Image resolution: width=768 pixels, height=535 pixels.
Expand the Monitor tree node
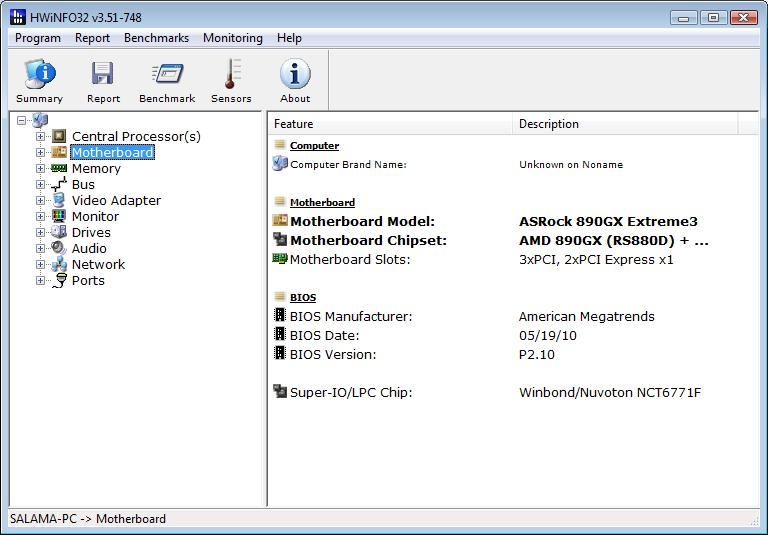point(41,217)
